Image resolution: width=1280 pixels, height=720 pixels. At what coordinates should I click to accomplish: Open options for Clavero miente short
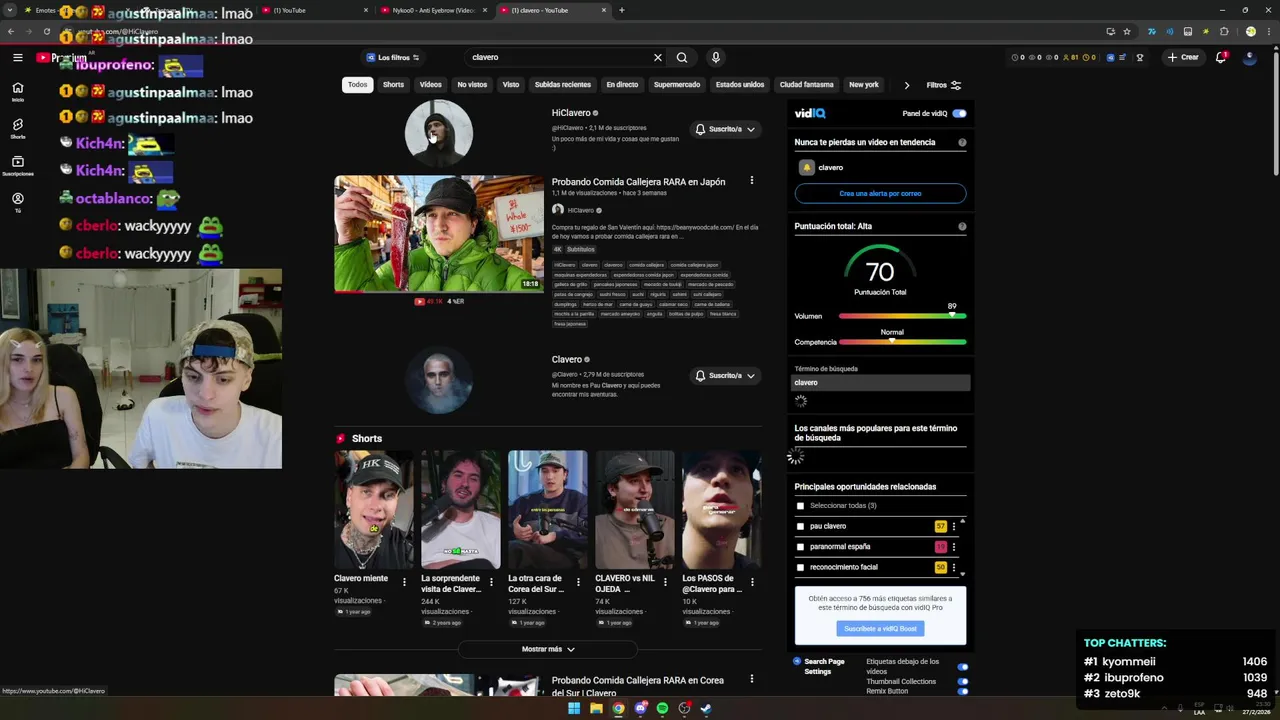404,581
